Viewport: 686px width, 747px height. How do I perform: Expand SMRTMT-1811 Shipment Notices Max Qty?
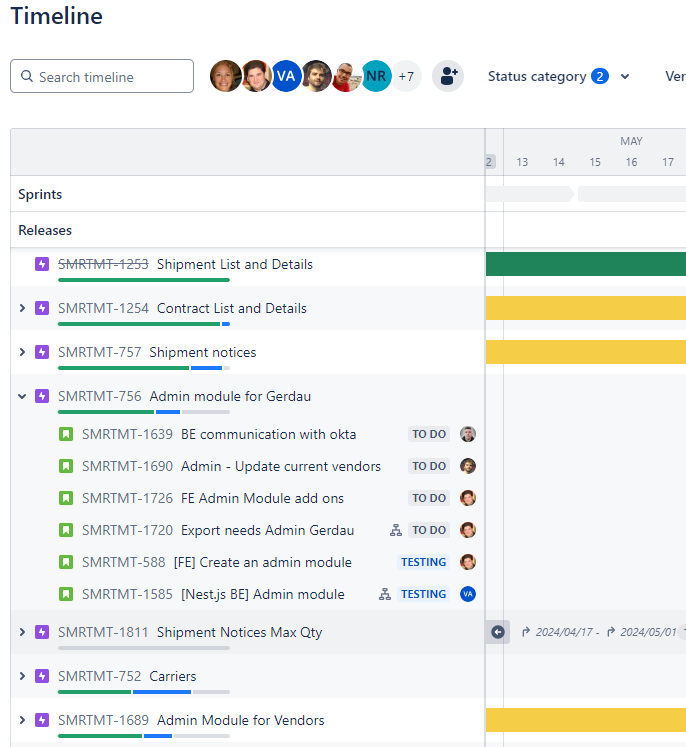click(x=22, y=632)
